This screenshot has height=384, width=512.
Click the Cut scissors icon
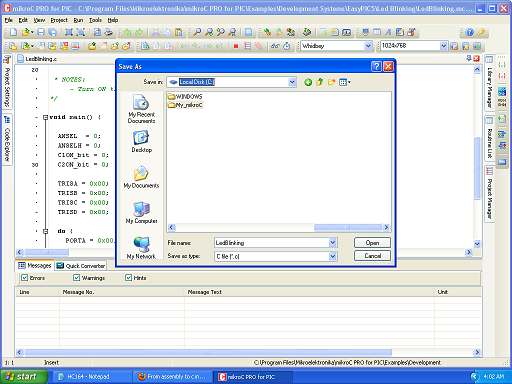click(155, 32)
